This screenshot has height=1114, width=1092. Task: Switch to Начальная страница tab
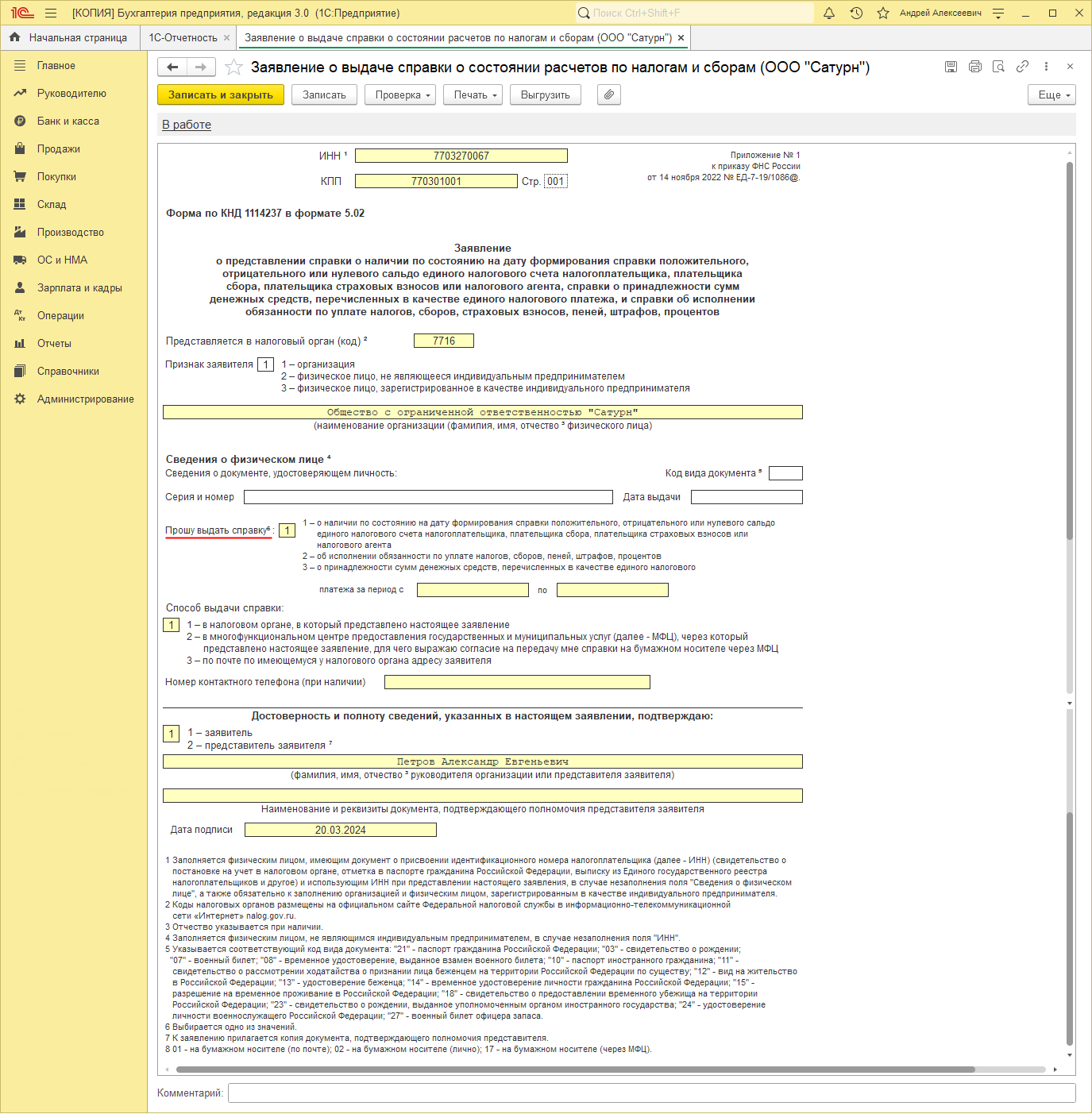pos(68,37)
